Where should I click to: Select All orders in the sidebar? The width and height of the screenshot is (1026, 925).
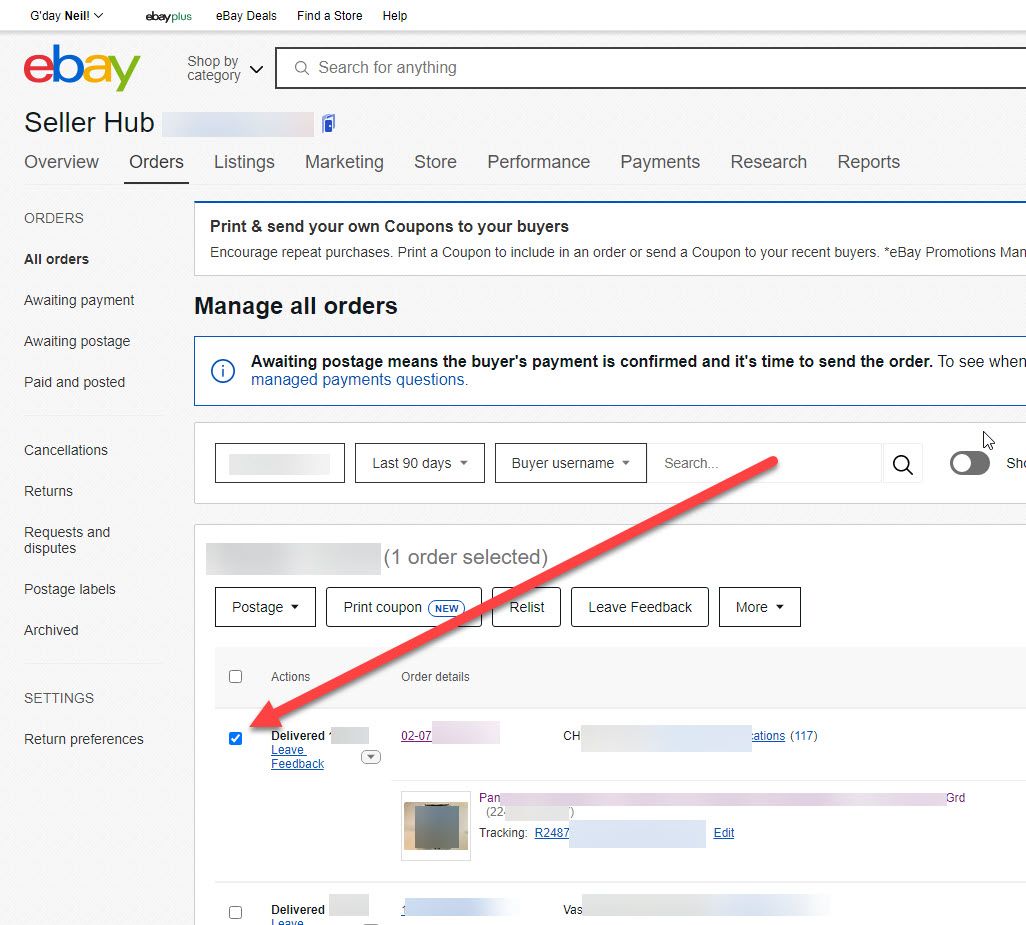tap(56, 259)
